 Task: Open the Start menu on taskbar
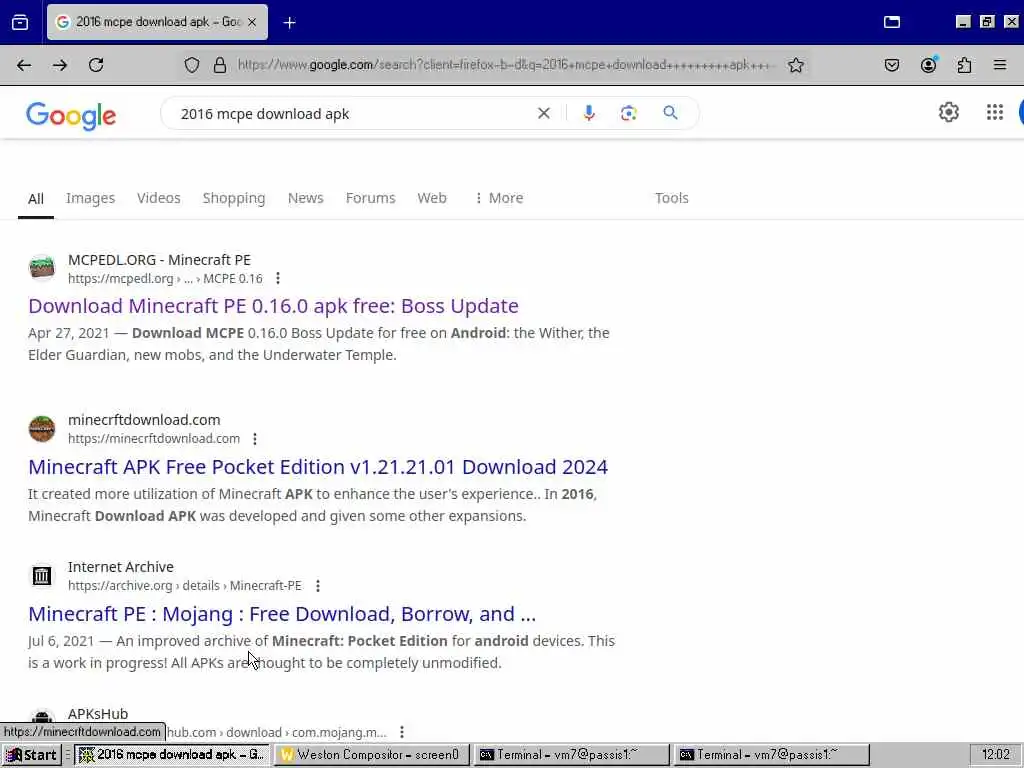pyautogui.click(x=31, y=755)
